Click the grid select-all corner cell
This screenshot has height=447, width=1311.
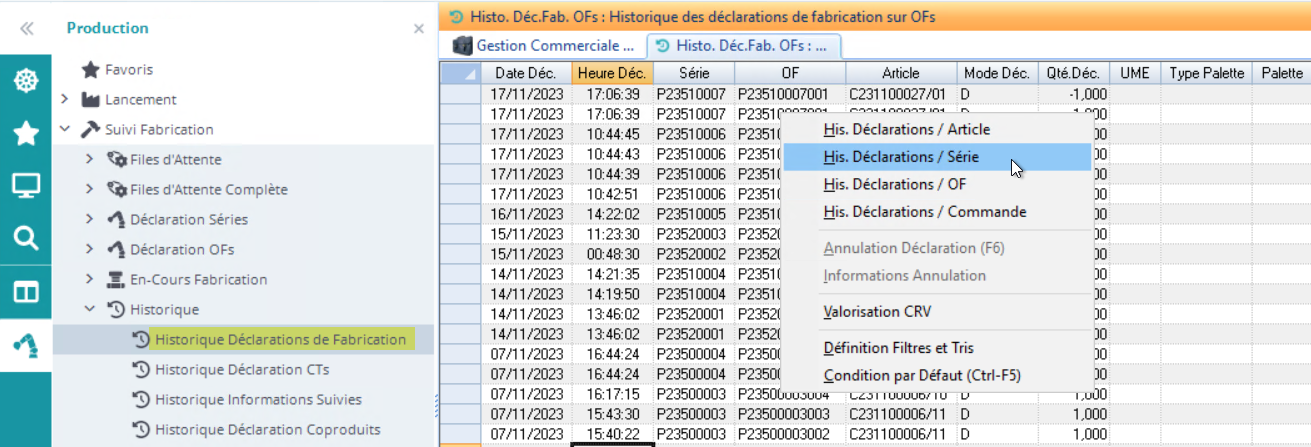pyautogui.click(x=460, y=73)
